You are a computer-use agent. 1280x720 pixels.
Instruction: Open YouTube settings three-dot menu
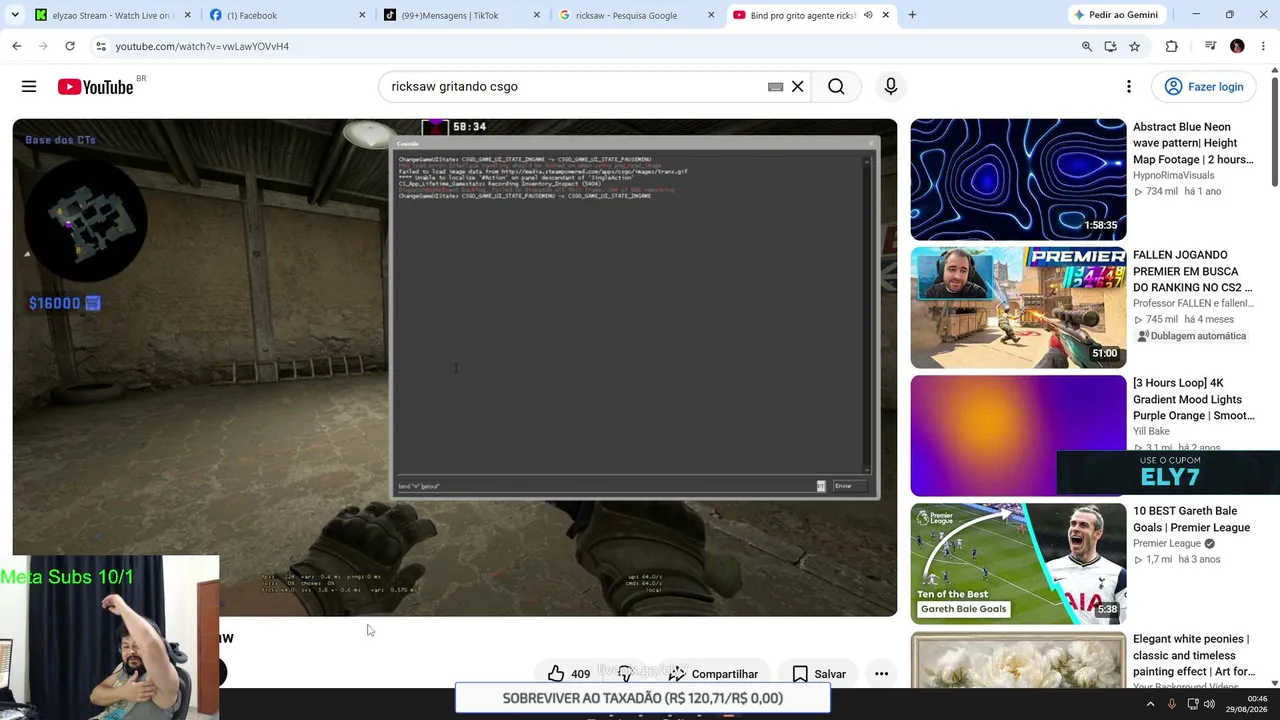pos(1129,87)
